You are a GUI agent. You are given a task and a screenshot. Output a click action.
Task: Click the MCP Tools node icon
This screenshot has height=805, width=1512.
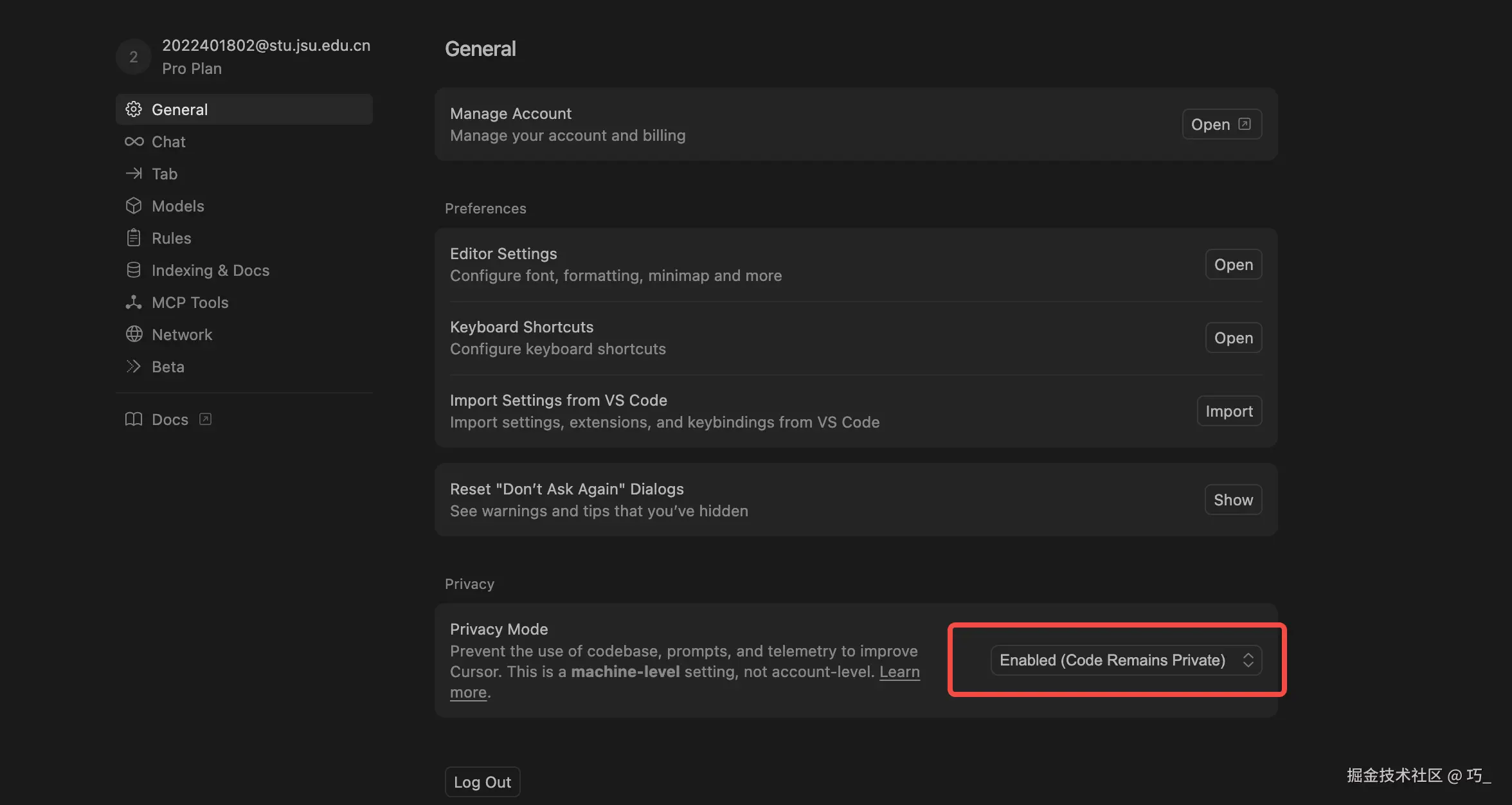pyautogui.click(x=134, y=302)
